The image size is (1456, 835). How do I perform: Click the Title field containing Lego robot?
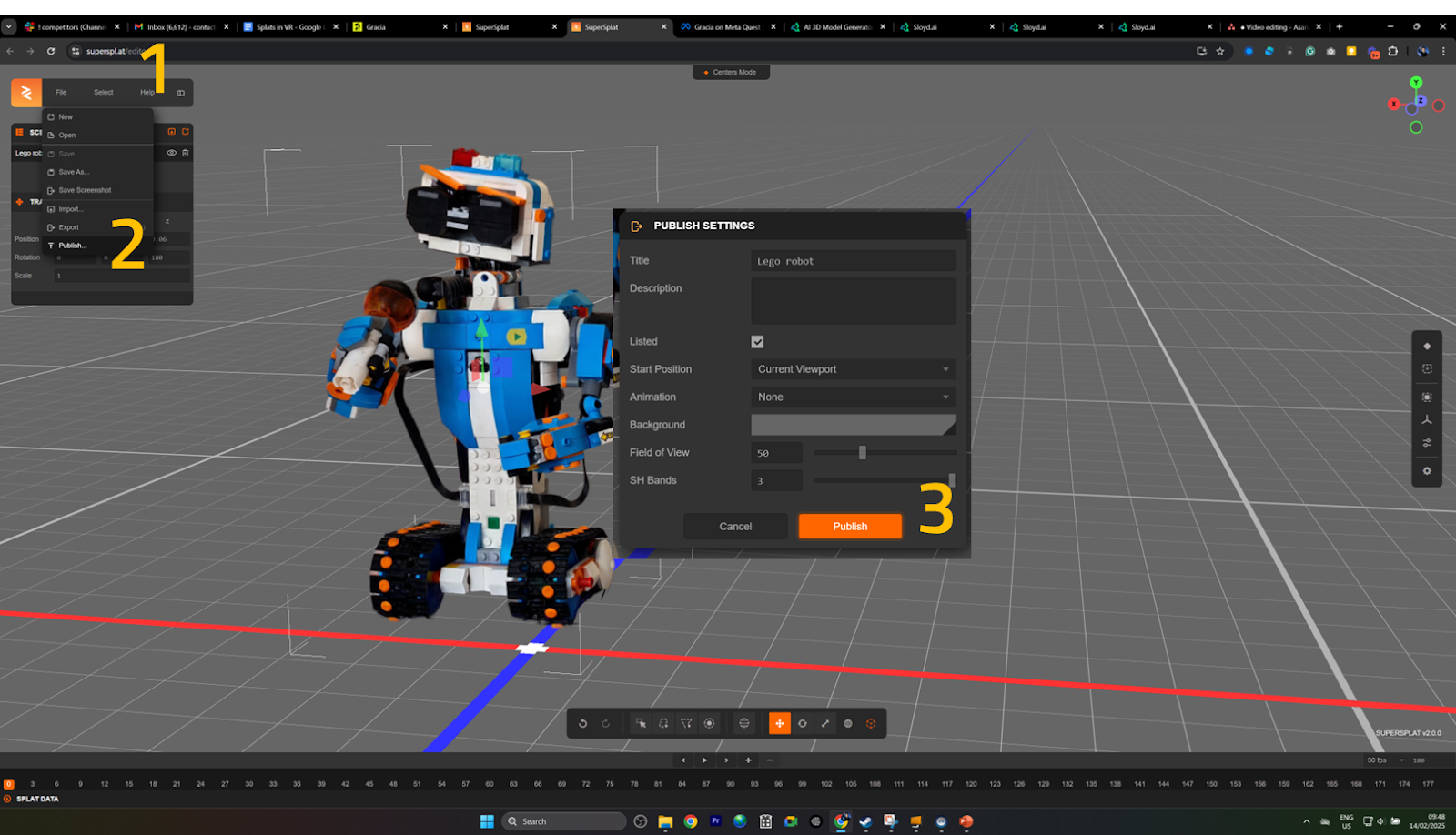tap(853, 260)
